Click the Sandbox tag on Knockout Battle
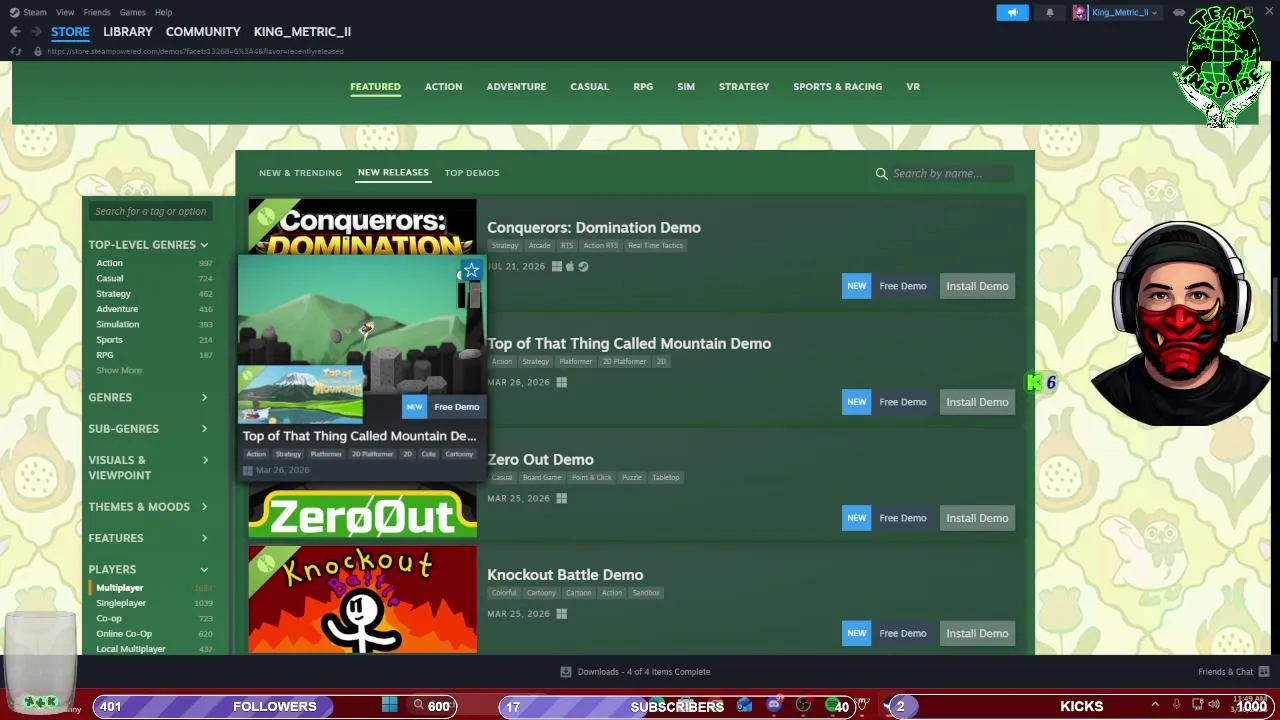Viewport: 1280px width, 720px height. coord(646,593)
